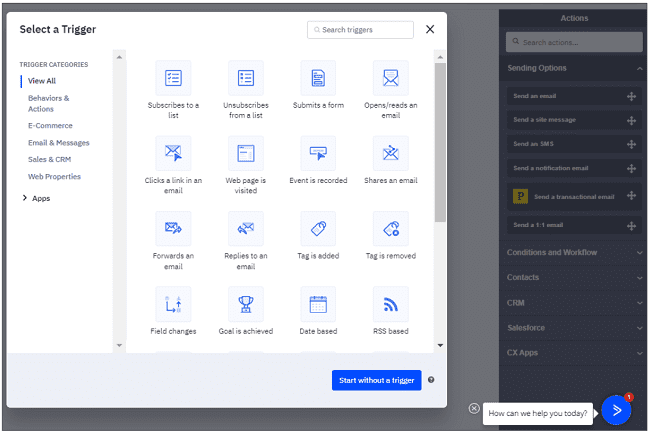The width and height of the screenshot is (650, 435).
Task: Select the Subscribes to a list trigger icon
Action: coord(173,78)
